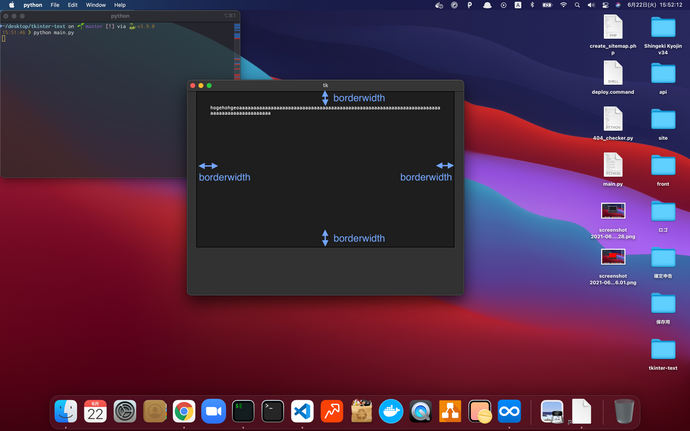Open the AppCleaner recycle box dock icon

(361, 411)
